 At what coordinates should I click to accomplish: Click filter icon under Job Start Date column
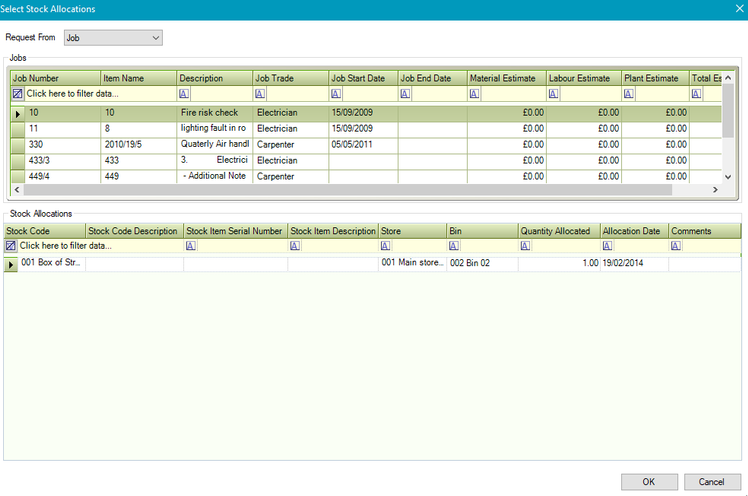[x=337, y=94]
